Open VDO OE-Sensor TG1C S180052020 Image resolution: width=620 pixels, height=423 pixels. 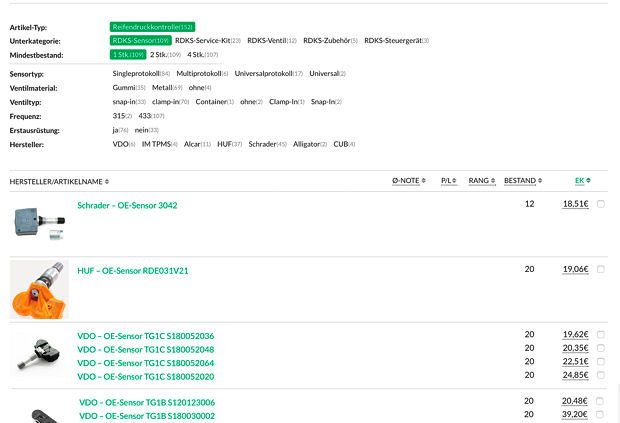pos(146,376)
